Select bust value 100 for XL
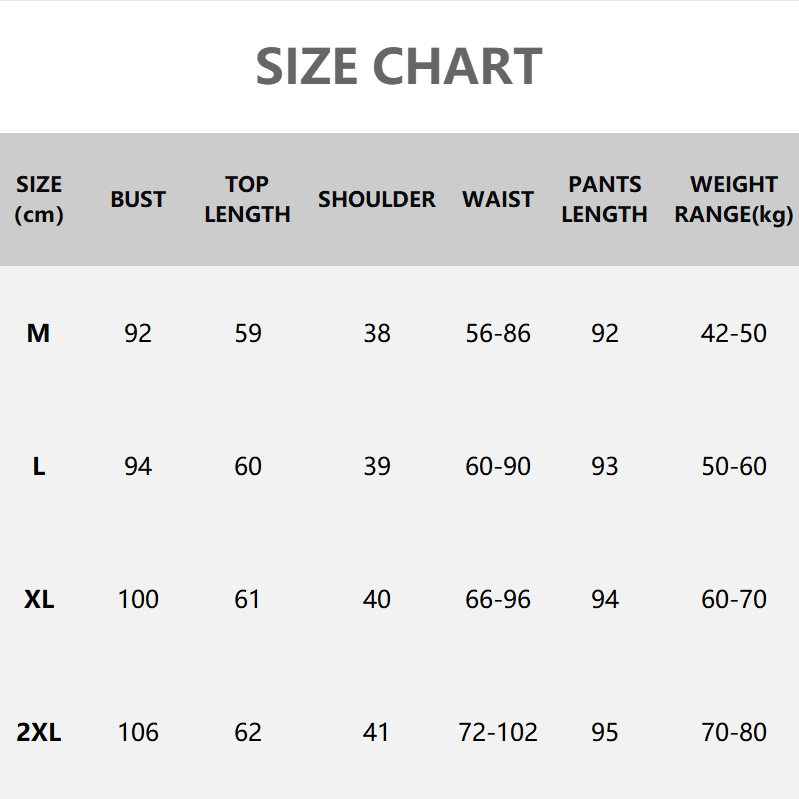 [x=138, y=599]
